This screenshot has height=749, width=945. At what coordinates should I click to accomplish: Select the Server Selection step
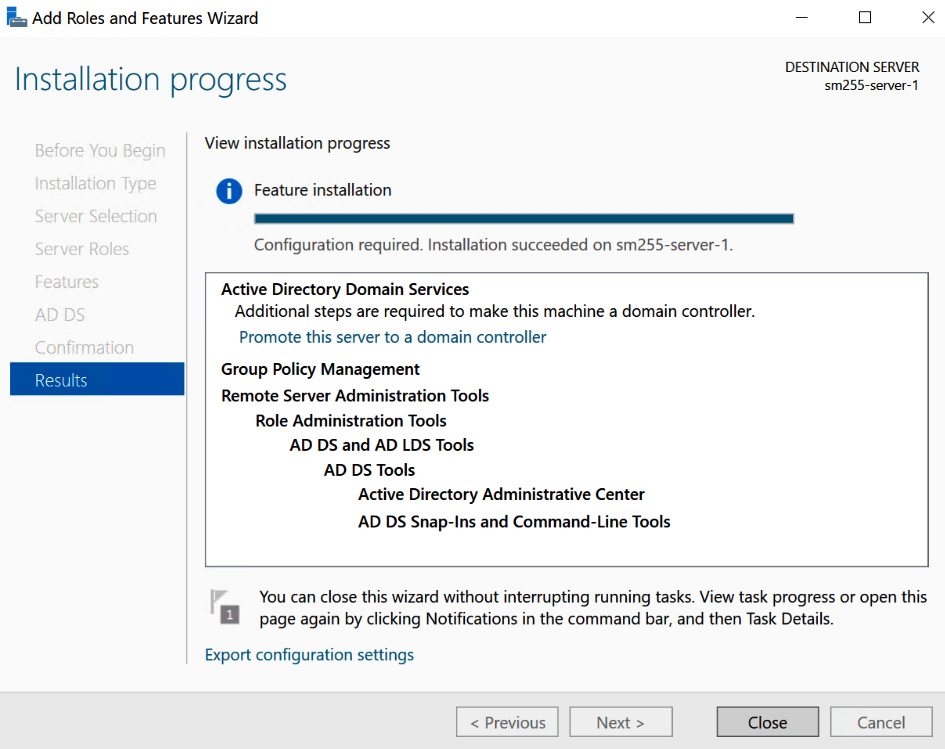[96, 216]
